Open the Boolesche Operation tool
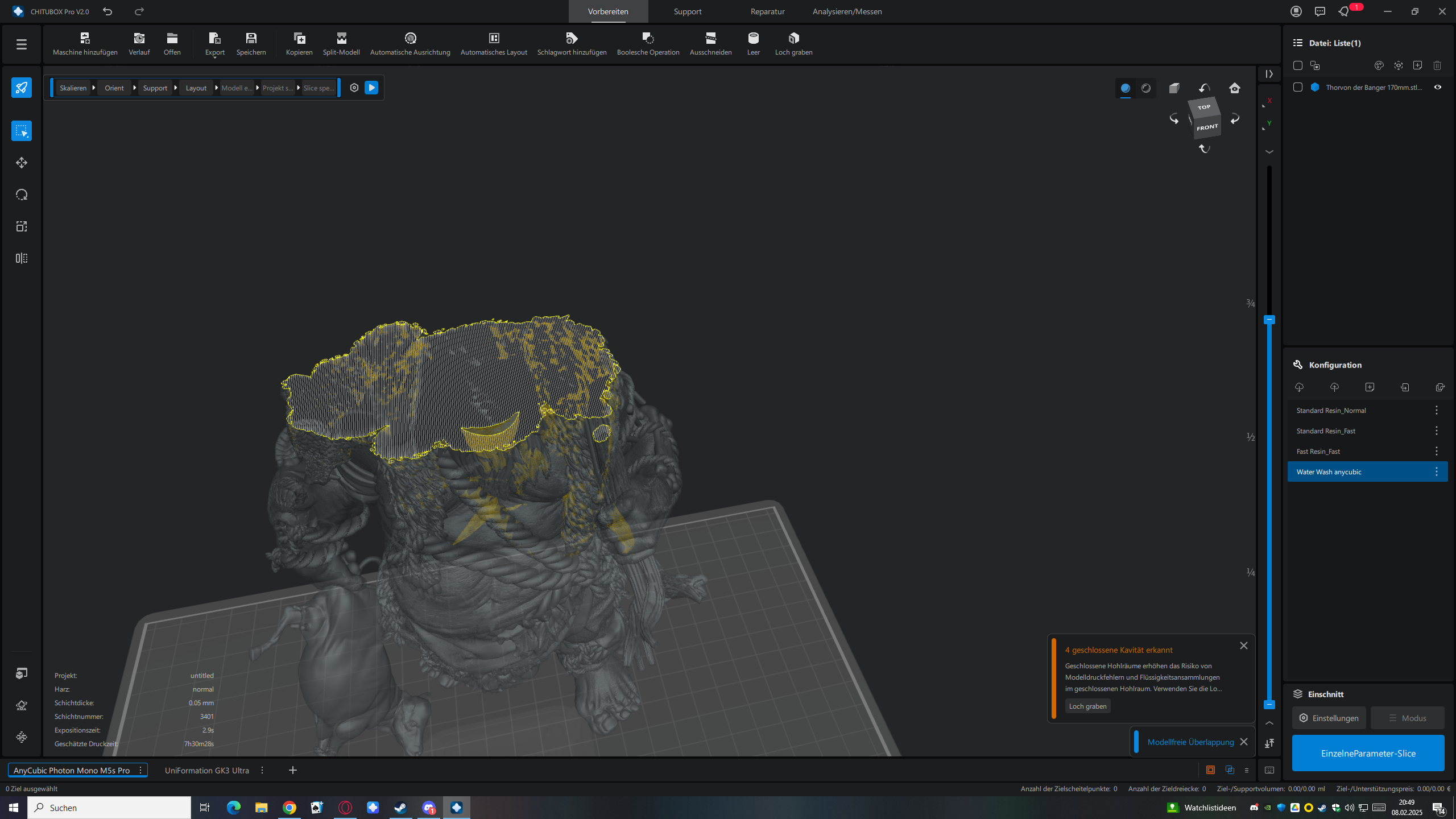Image resolution: width=1456 pixels, height=819 pixels. coord(648,44)
